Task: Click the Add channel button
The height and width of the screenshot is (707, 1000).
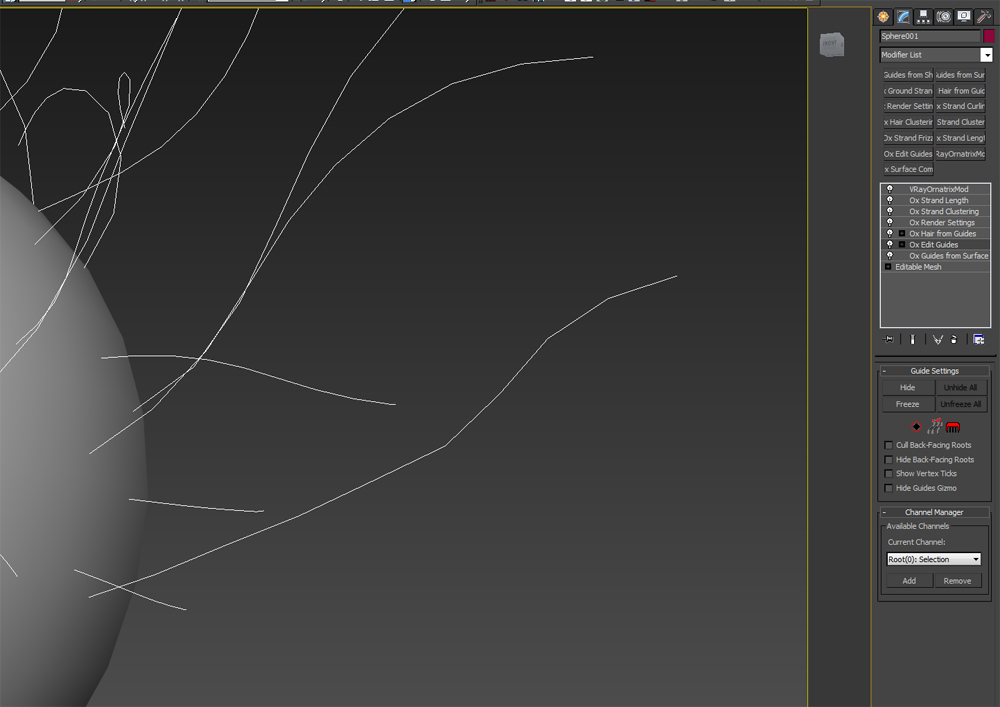Action: click(909, 580)
